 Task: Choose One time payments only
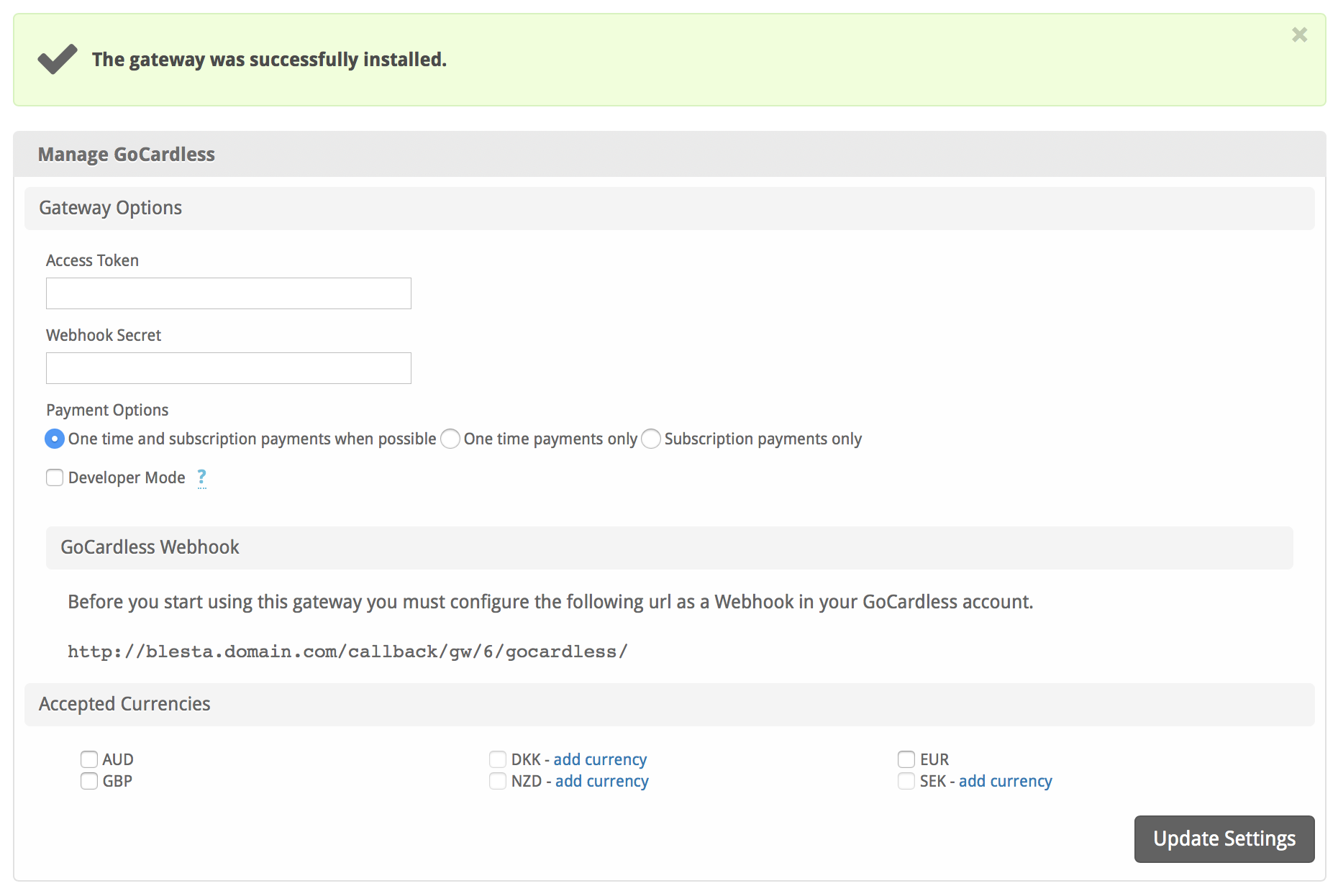click(450, 439)
